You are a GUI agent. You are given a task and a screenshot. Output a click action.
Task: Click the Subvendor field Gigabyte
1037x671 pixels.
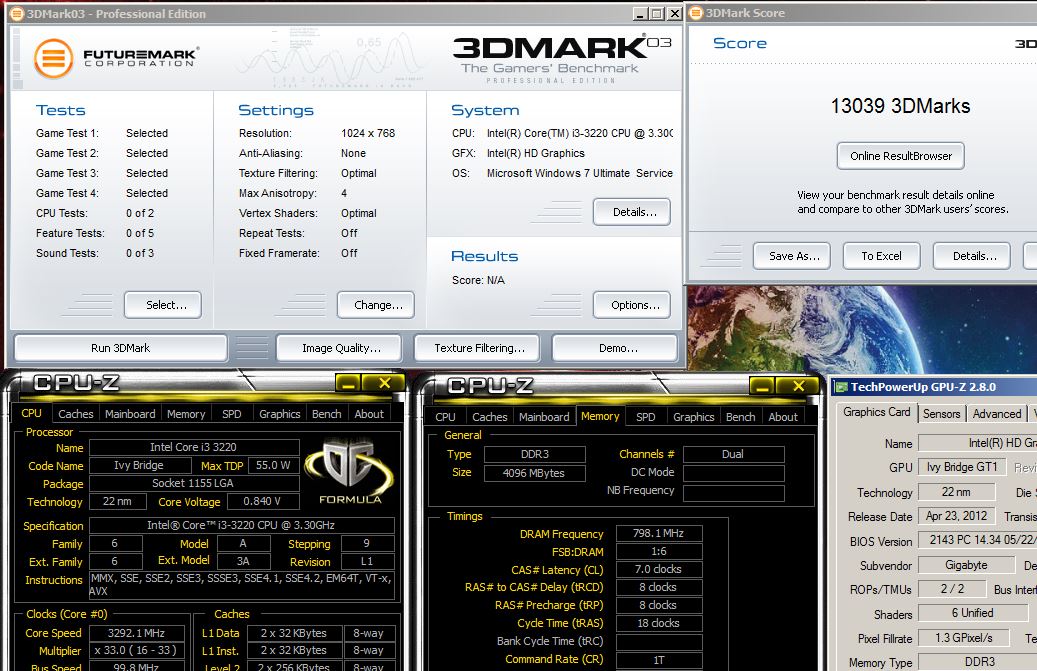(x=966, y=565)
